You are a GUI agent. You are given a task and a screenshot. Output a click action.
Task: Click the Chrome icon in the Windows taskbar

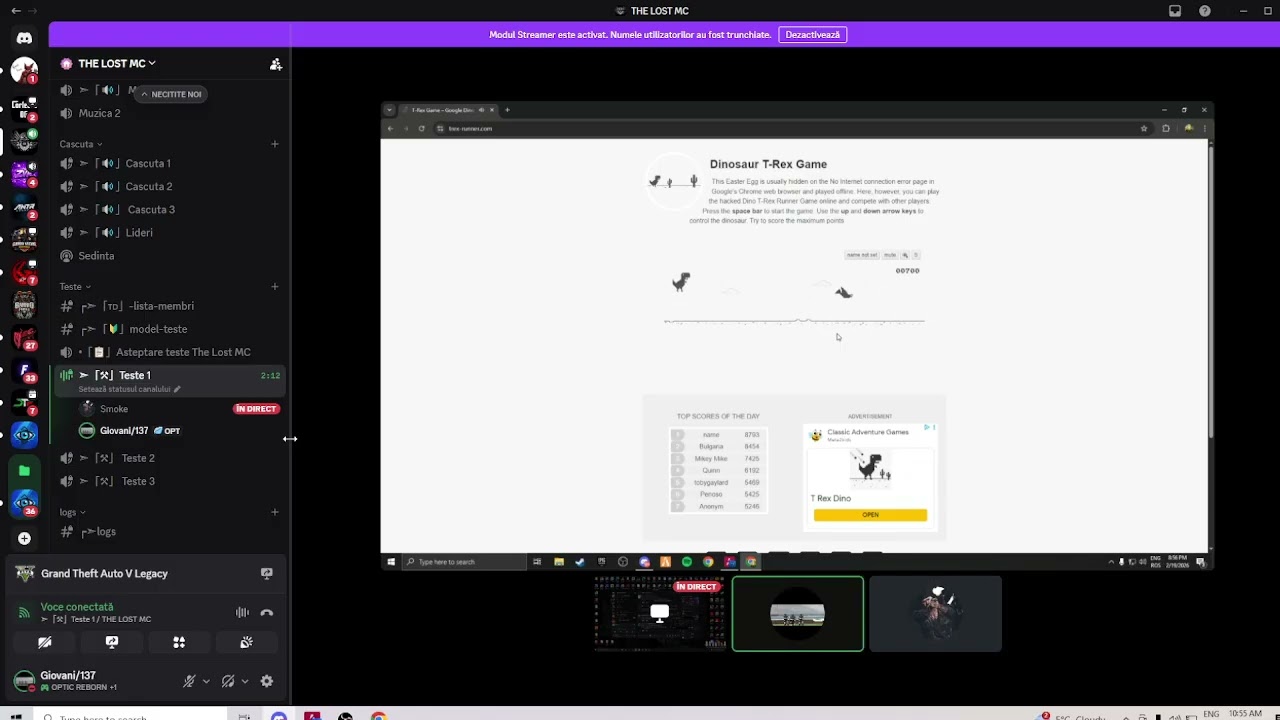pos(378,716)
